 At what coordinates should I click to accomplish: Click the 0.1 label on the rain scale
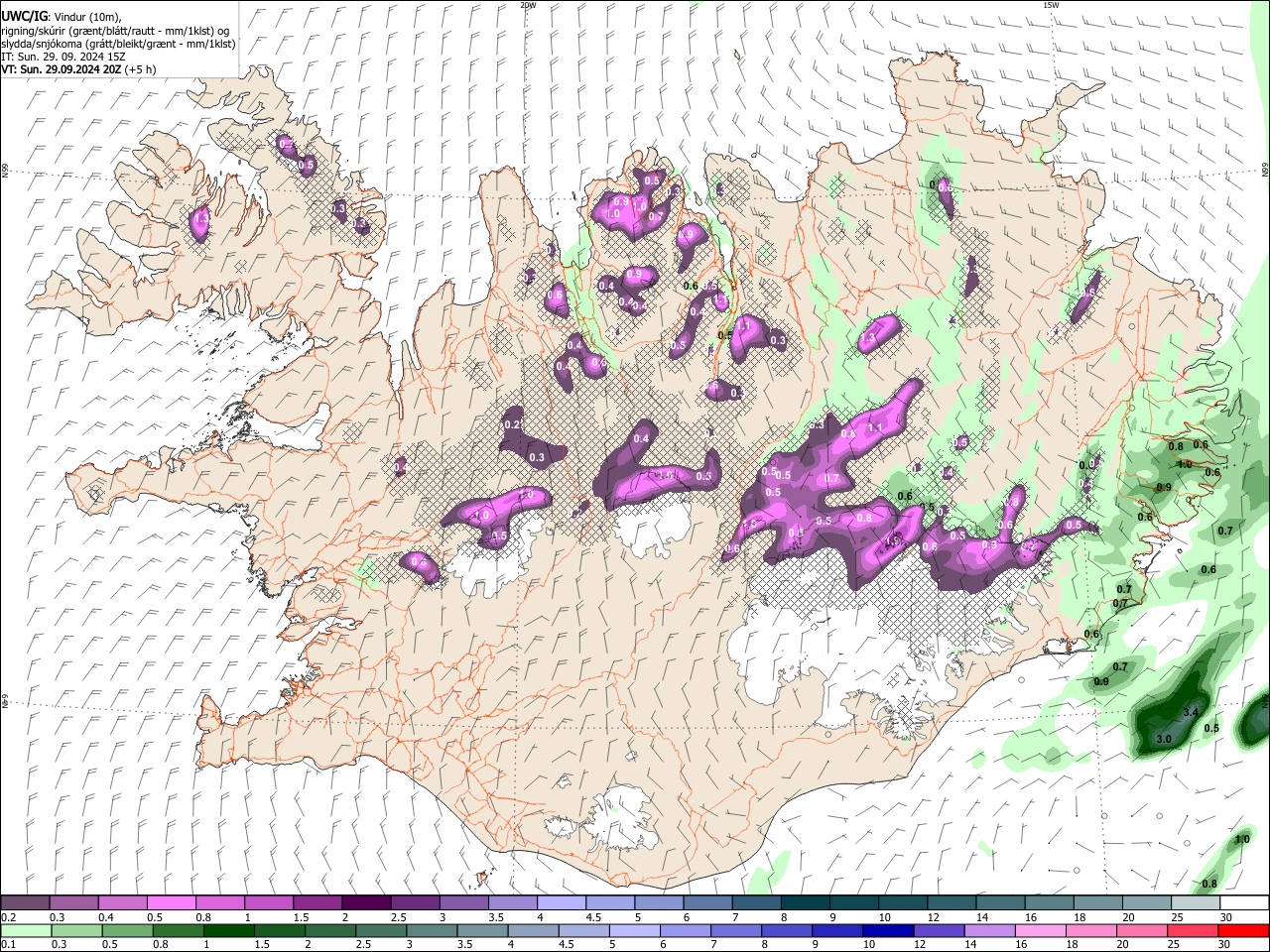(x=9, y=944)
